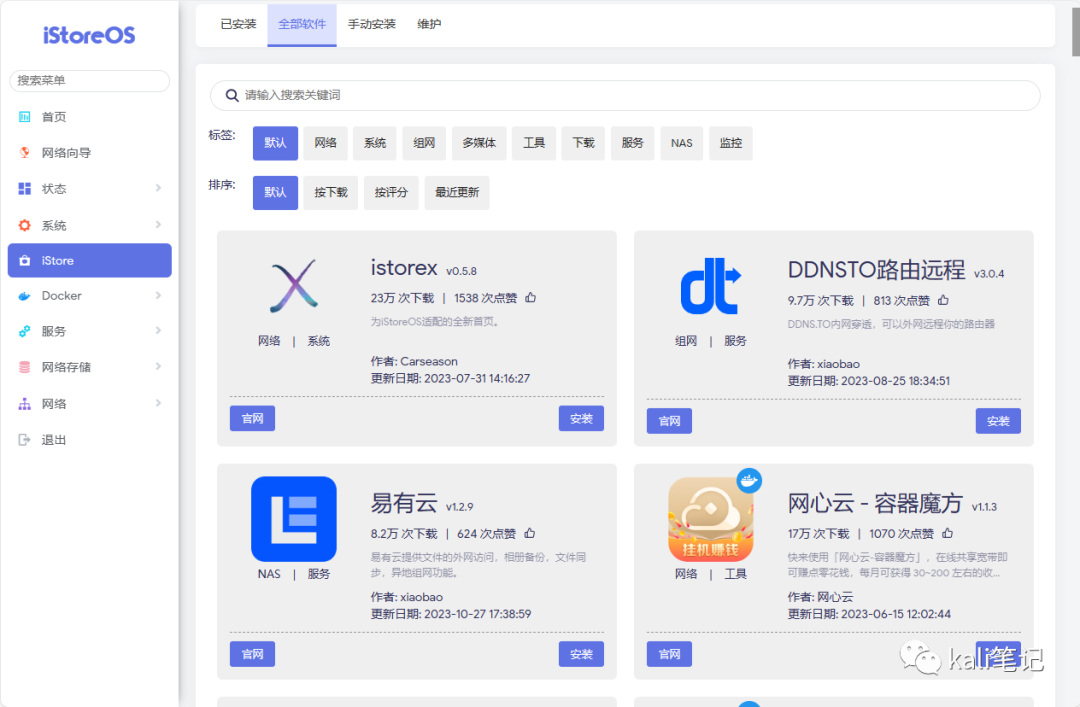Install the 易有云 app

pyautogui.click(x=581, y=654)
